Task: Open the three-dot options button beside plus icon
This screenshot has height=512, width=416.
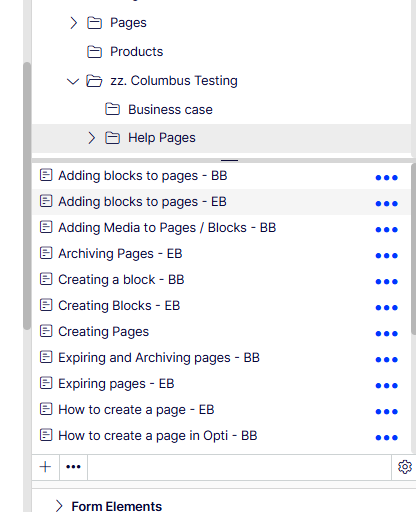Action: [x=73, y=467]
